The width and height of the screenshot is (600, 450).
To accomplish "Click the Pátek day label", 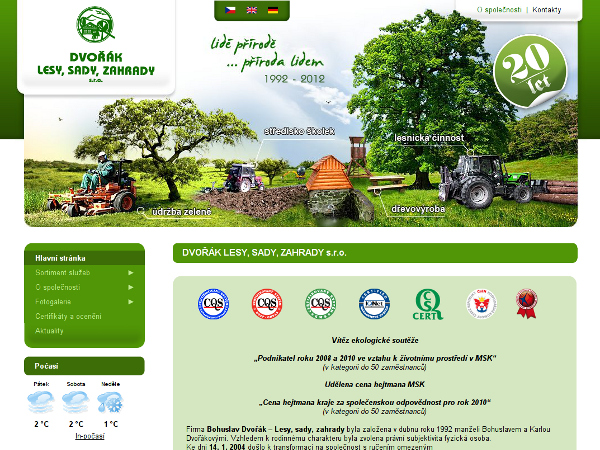I will tap(41, 384).
